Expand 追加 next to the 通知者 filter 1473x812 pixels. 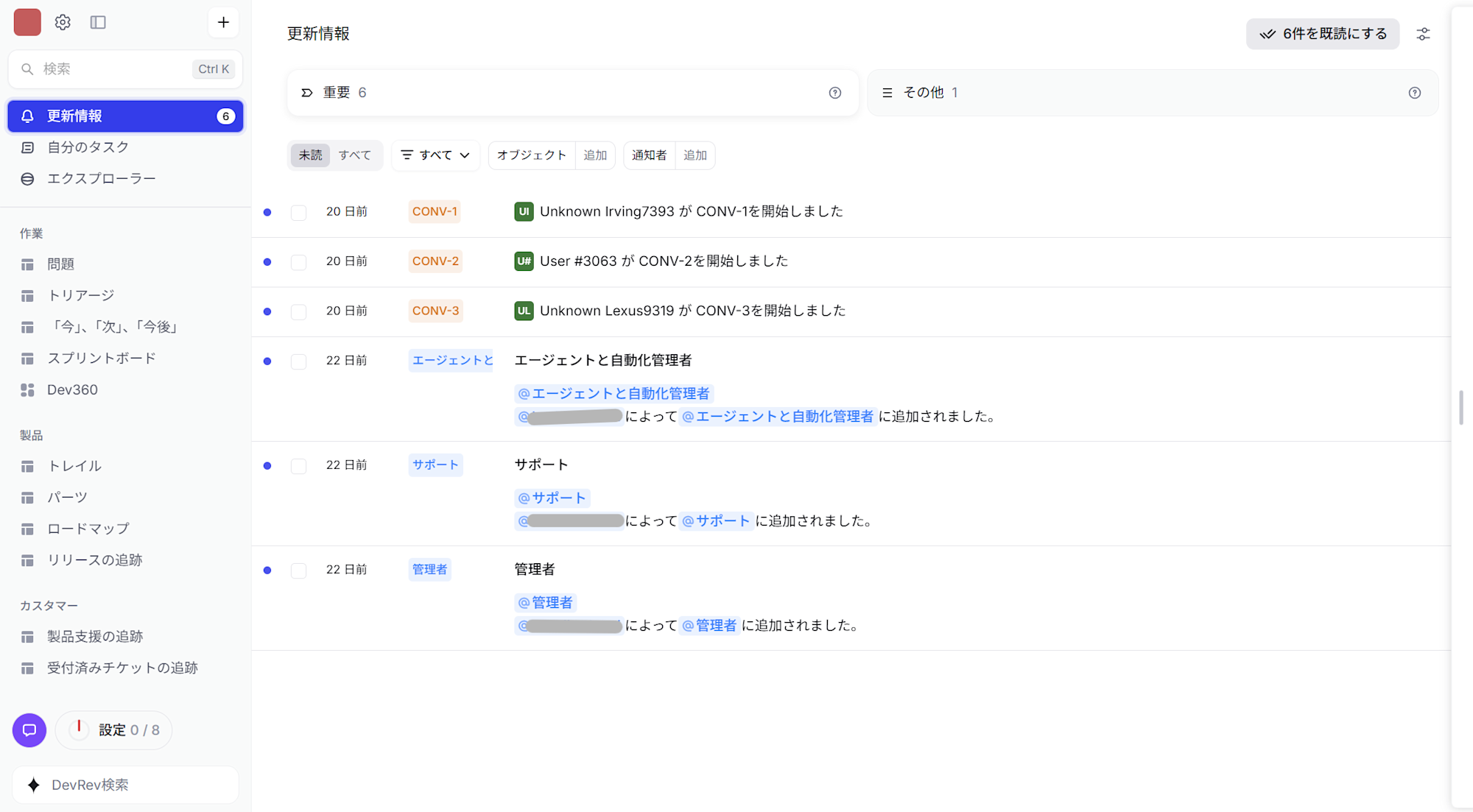pyautogui.click(x=695, y=155)
